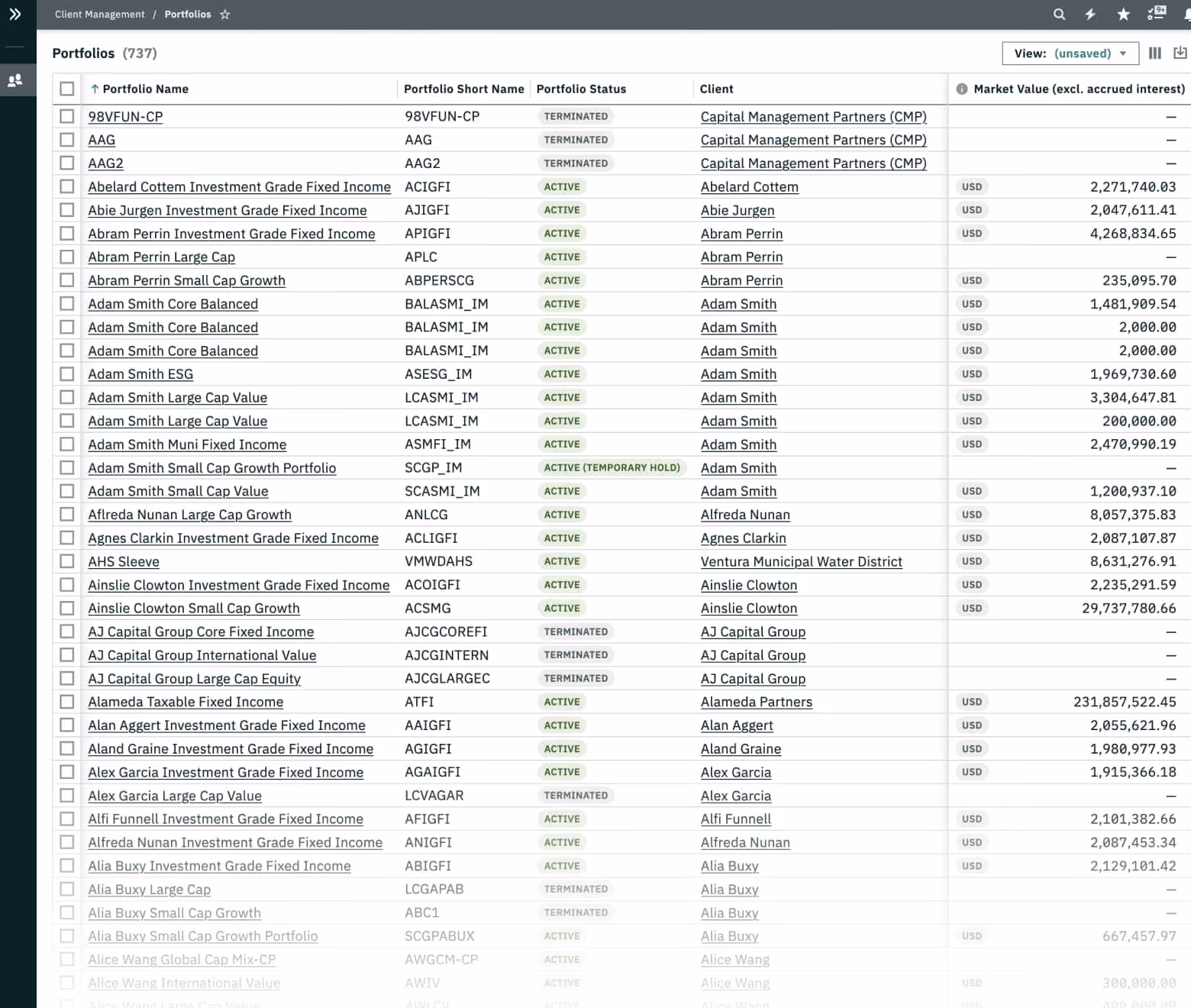Screen dimensions: 1191x1008
Task: Open AJ Capital Group International Value
Action: (x=202, y=655)
